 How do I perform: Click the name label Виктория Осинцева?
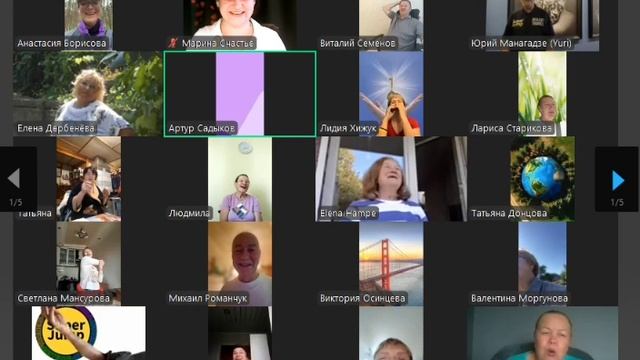coord(362,298)
